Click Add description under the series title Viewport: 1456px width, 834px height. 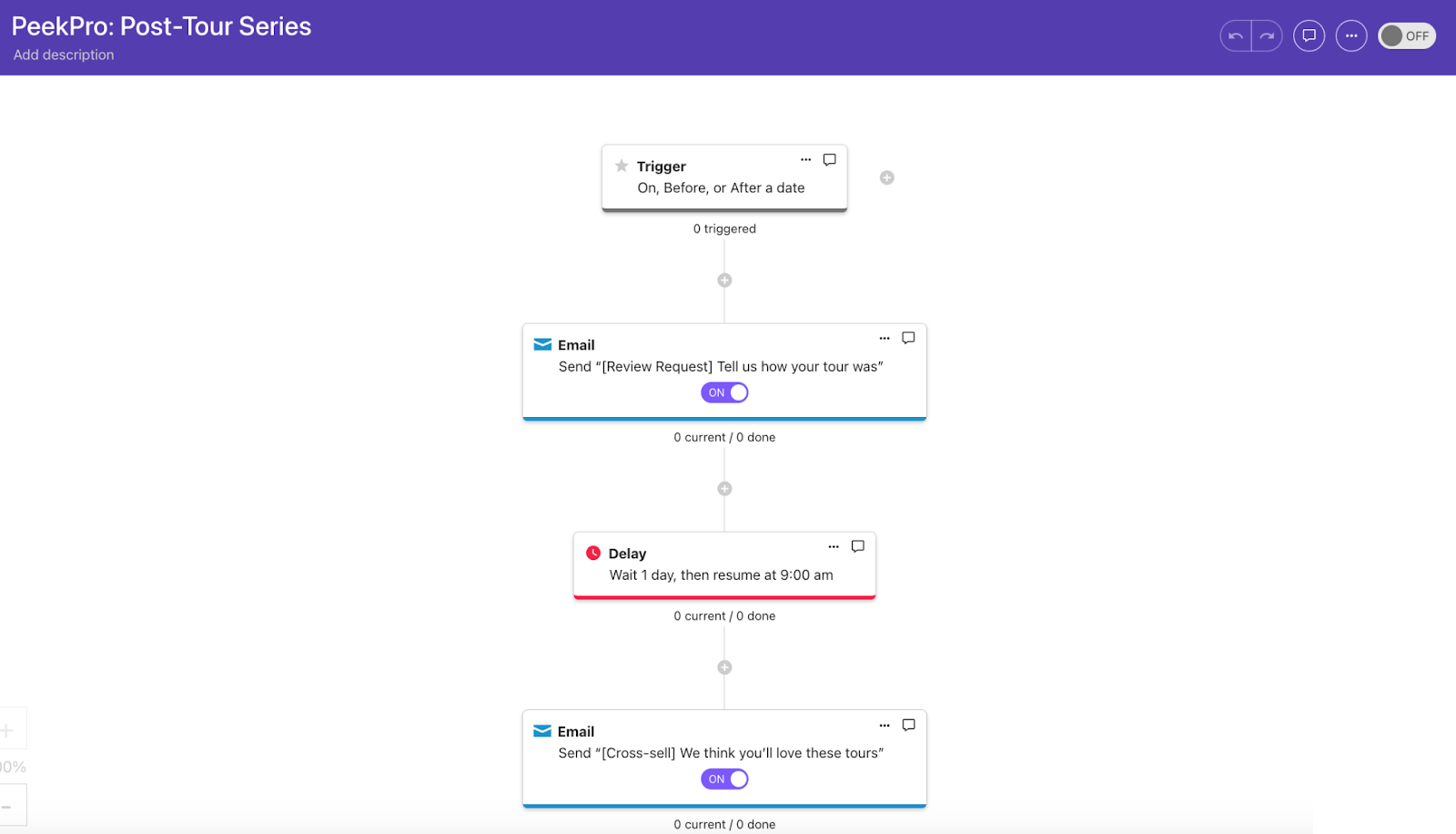click(x=64, y=55)
